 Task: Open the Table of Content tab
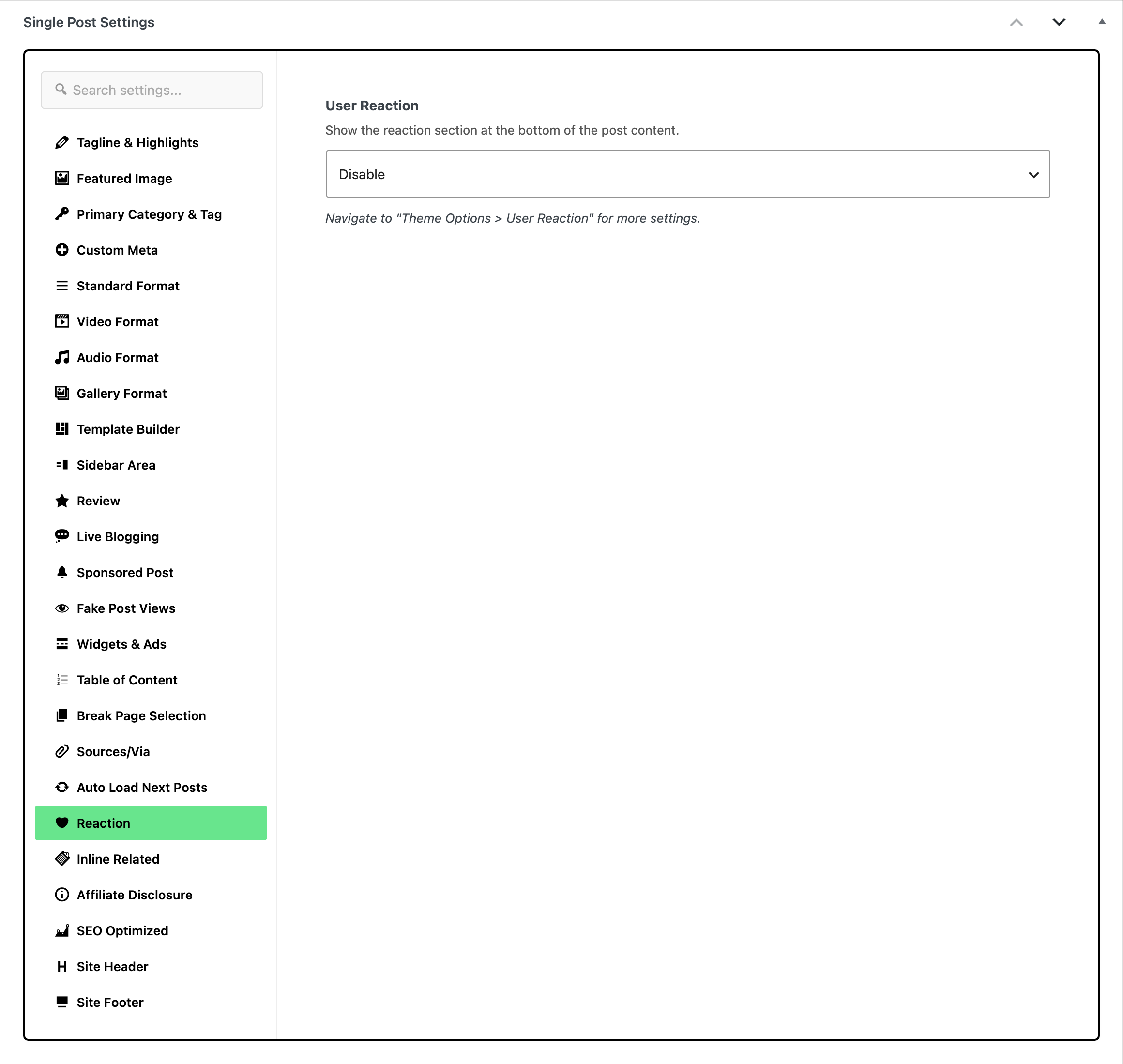[x=151, y=680]
